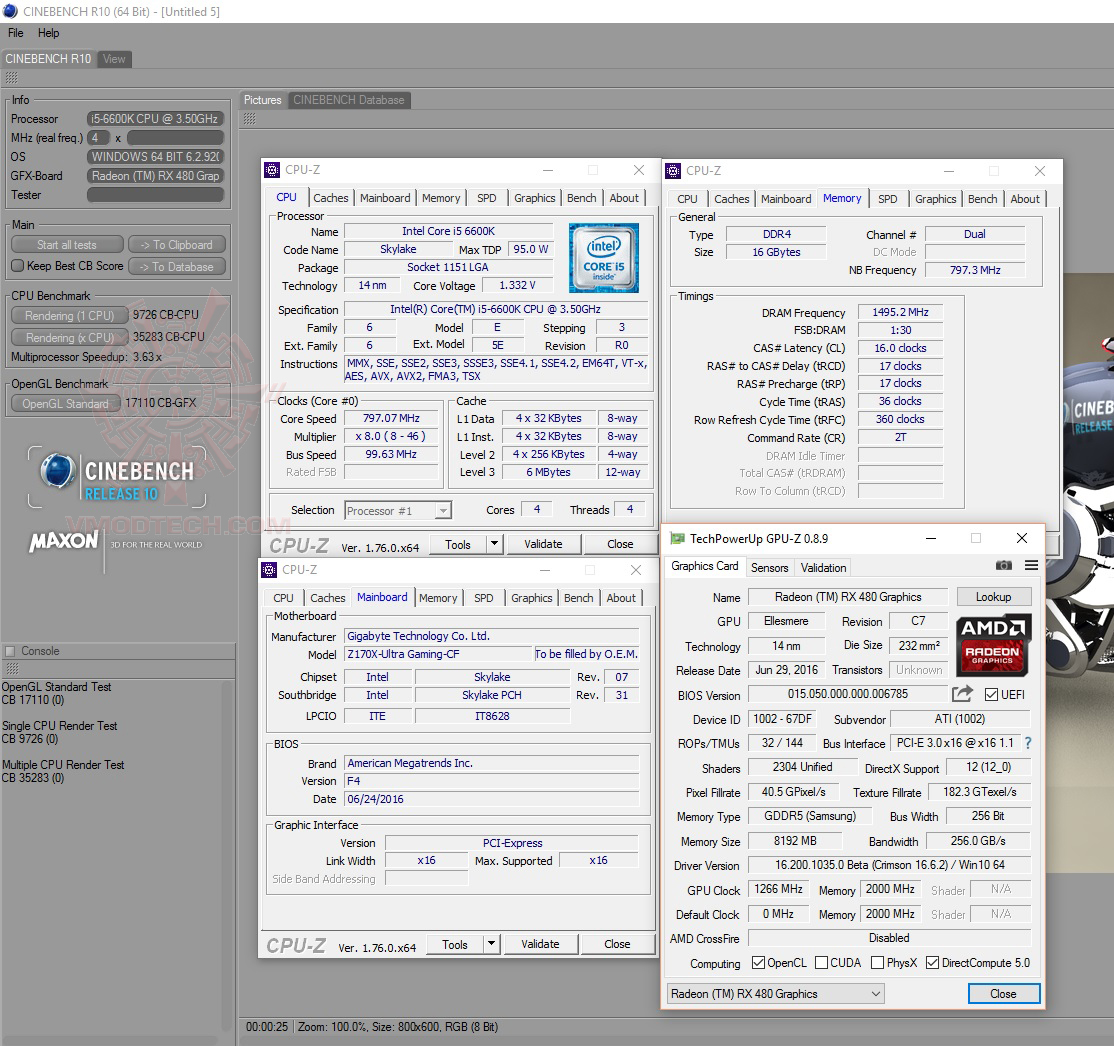Click Validate in CPU-Z Mainboard window
This screenshot has width=1114, height=1046.
[540, 944]
